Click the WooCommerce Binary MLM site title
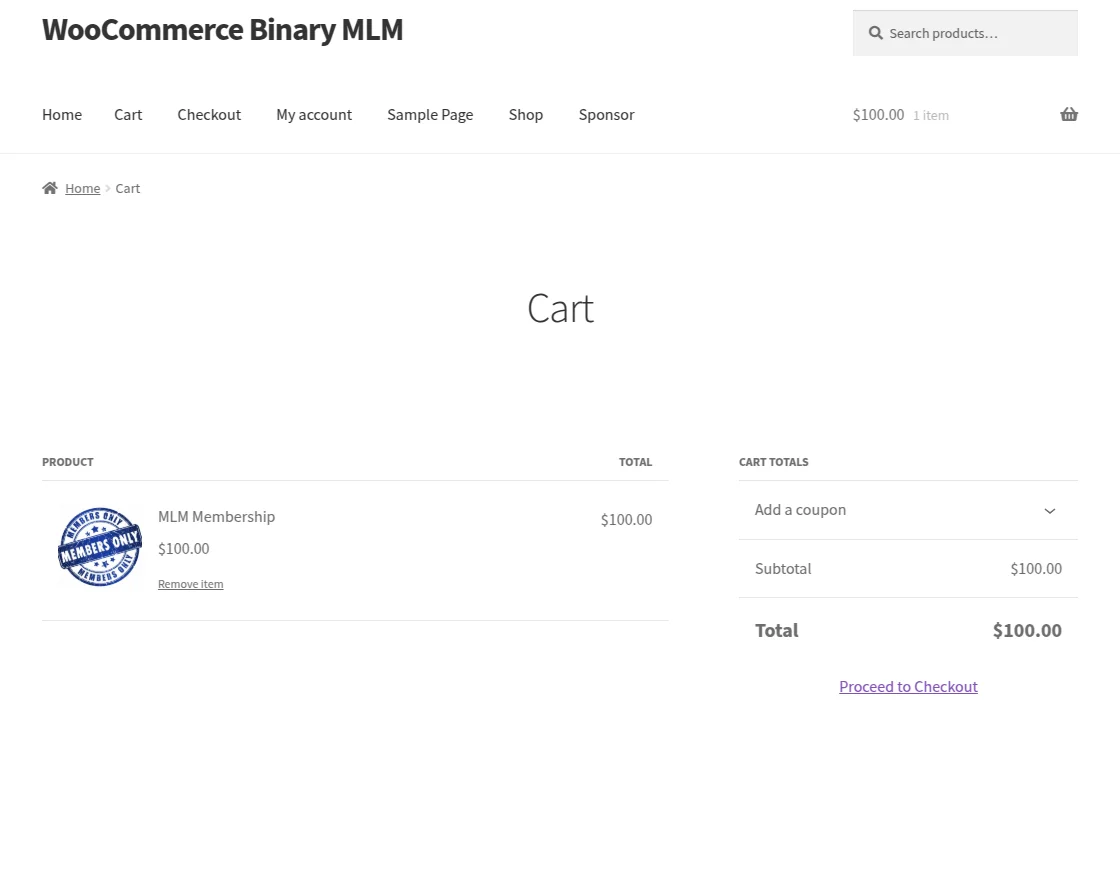The image size is (1120, 880). (x=222, y=29)
